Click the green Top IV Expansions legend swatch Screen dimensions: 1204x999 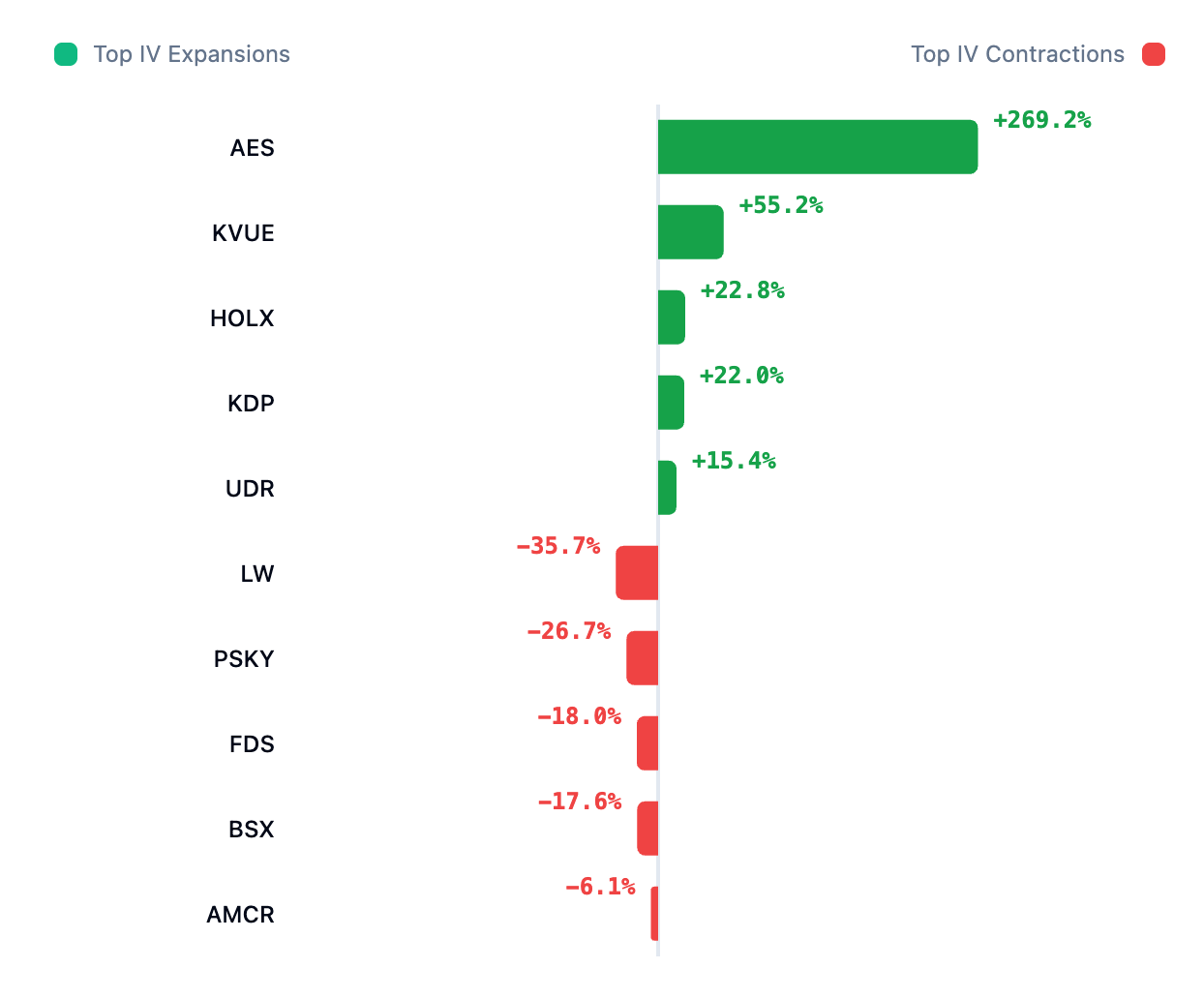click(x=66, y=54)
